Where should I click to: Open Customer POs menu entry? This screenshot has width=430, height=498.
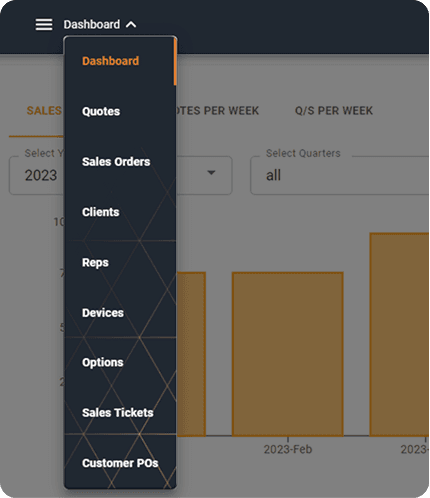tap(120, 463)
